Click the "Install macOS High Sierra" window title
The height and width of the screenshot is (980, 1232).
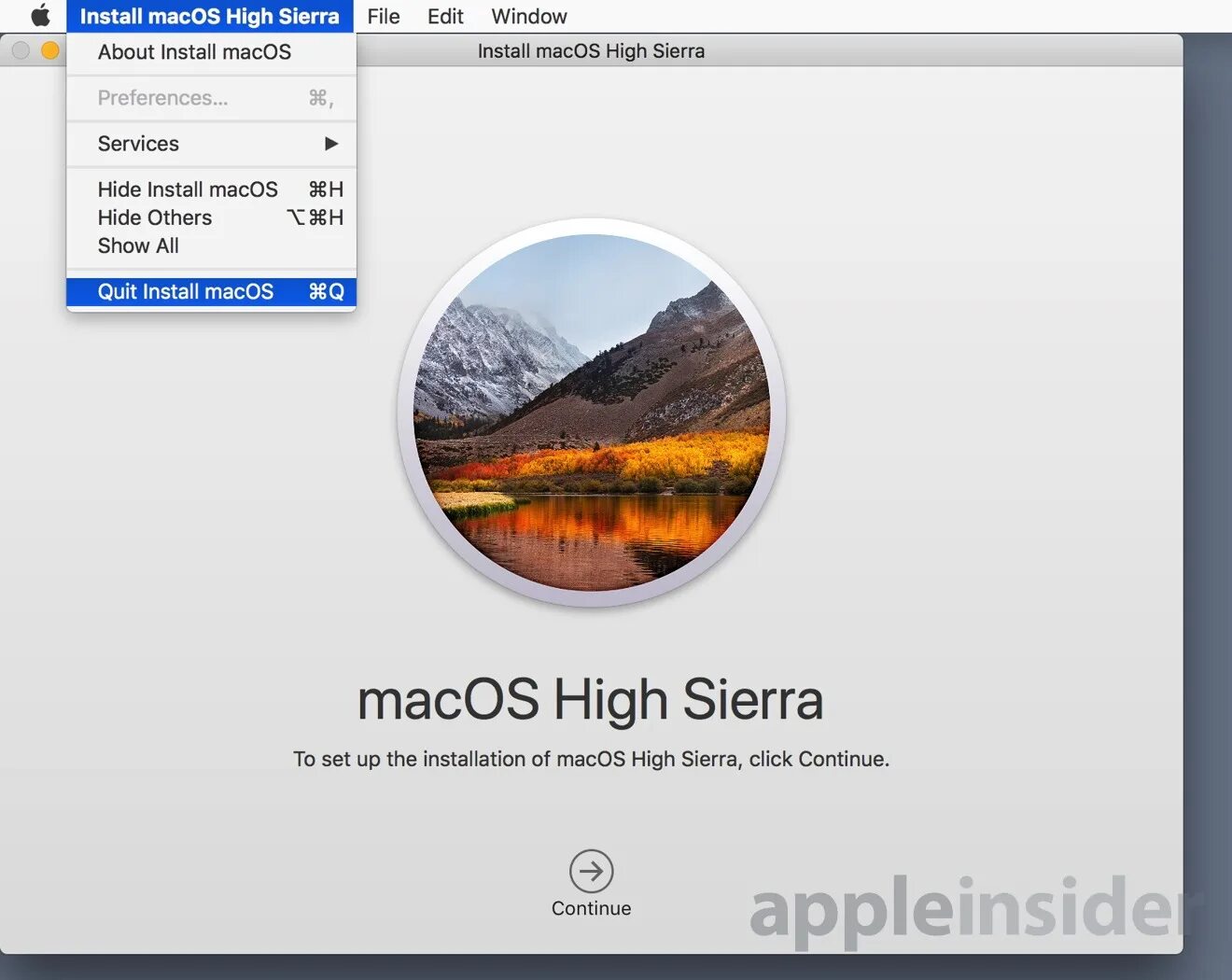tap(591, 51)
